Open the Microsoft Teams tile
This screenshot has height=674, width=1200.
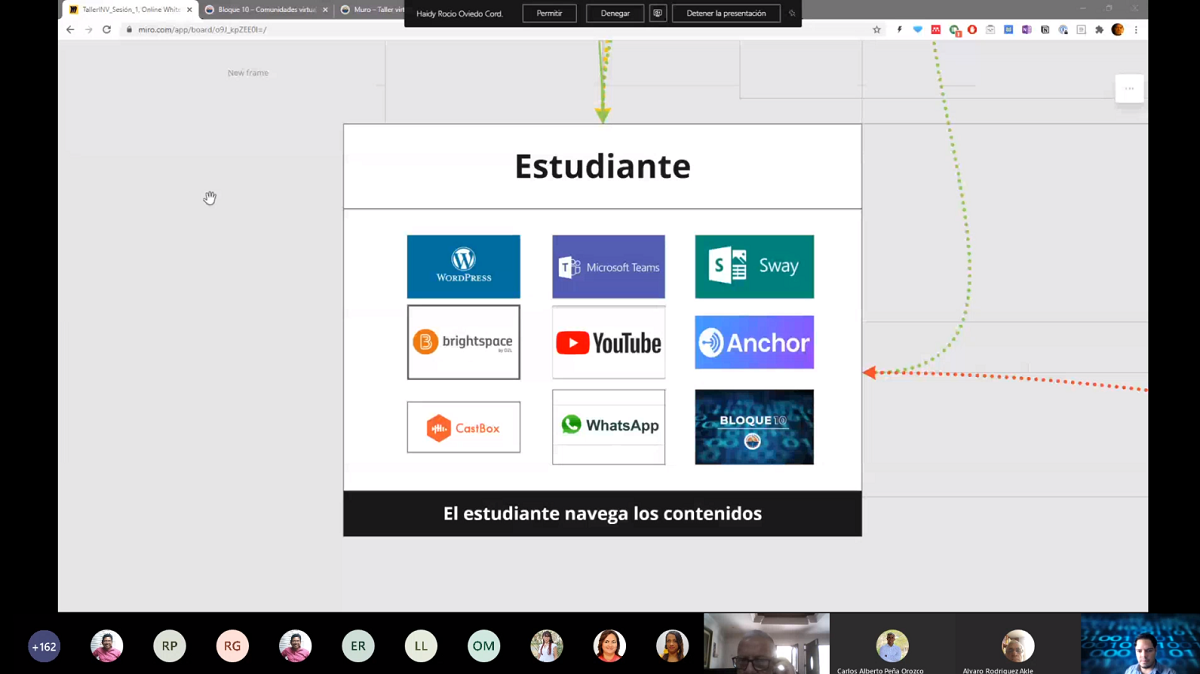[608, 267]
